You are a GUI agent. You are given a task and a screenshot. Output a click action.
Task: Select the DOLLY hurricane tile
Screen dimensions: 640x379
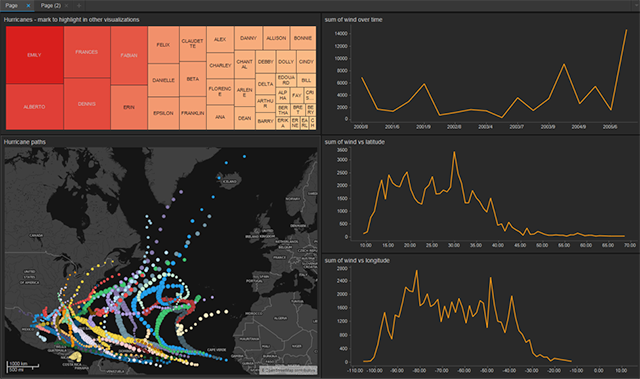point(286,62)
